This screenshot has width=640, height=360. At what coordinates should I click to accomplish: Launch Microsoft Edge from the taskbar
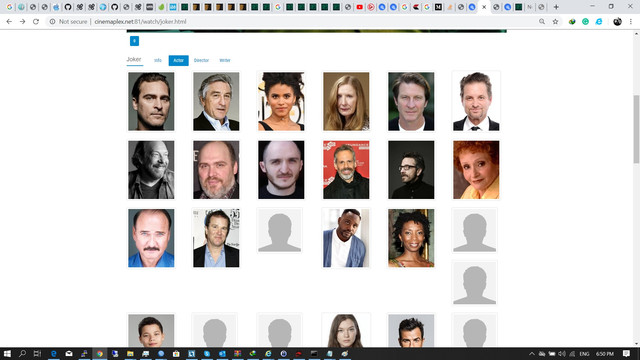[53, 353]
